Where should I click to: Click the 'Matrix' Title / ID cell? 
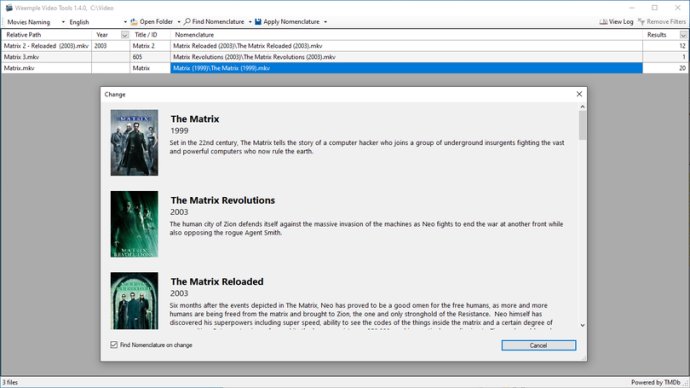click(x=150, y=68)
